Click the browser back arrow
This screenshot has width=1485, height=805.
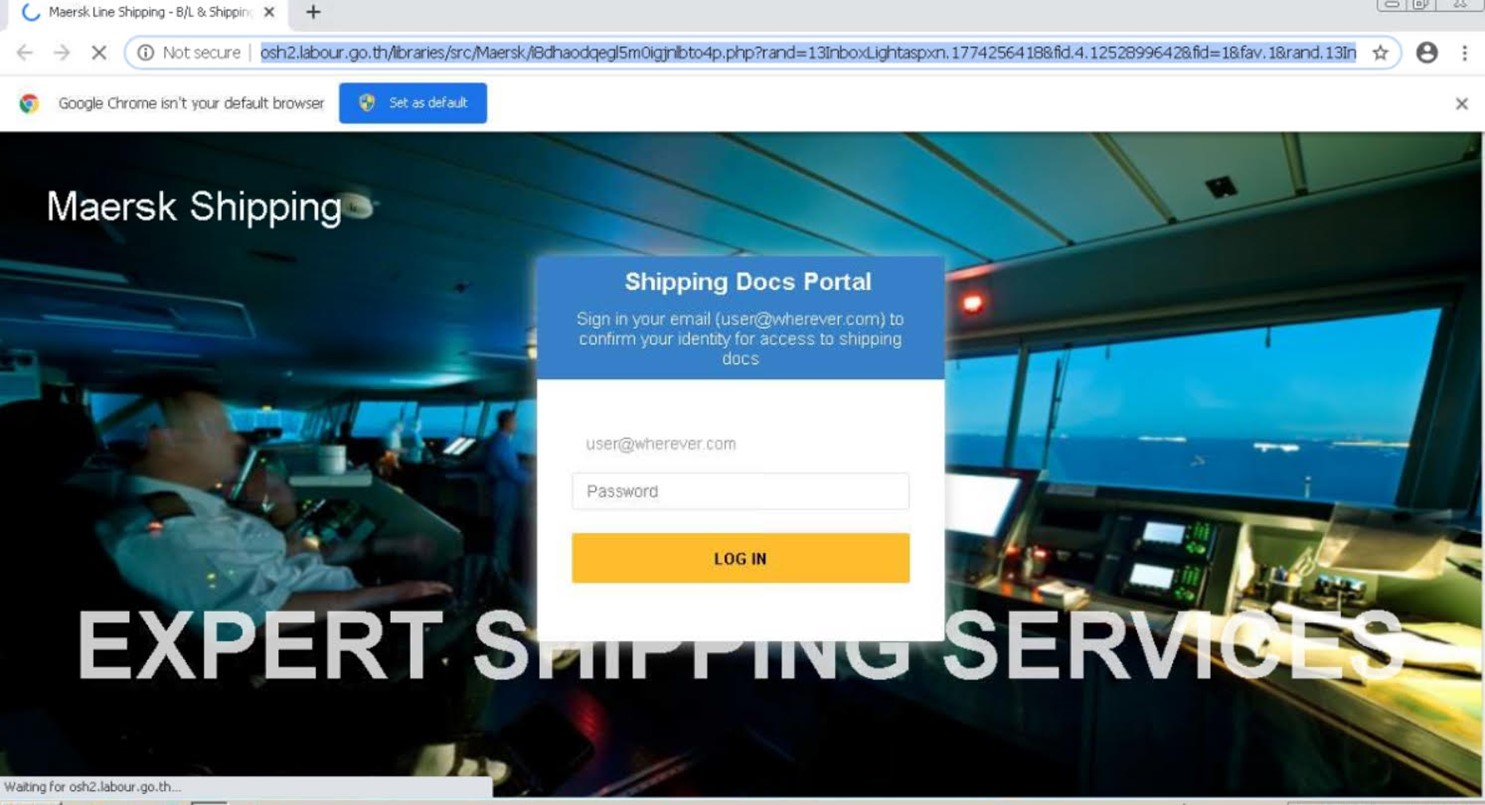25,53
